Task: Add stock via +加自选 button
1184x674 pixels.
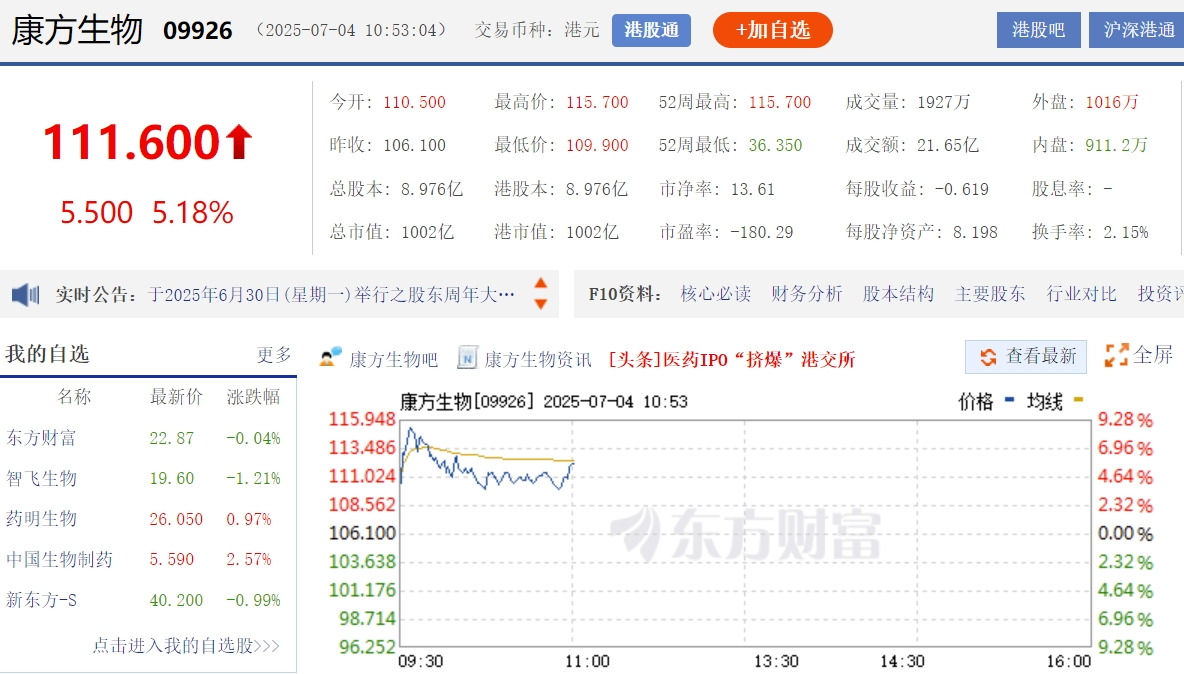Action: pos(772,30)
